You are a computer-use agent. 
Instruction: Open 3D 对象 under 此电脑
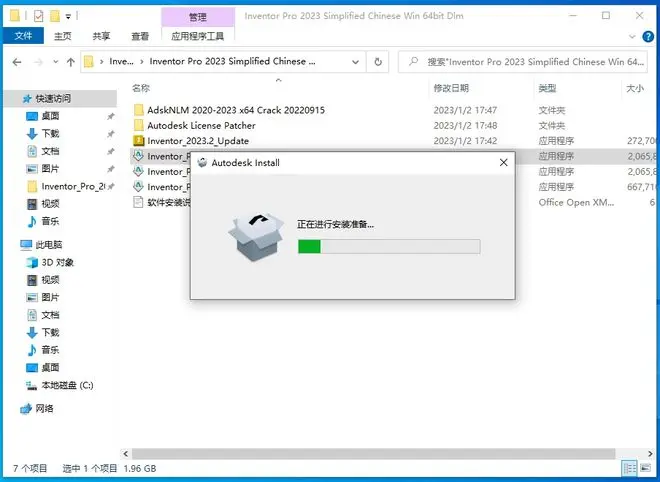(58, 262)
